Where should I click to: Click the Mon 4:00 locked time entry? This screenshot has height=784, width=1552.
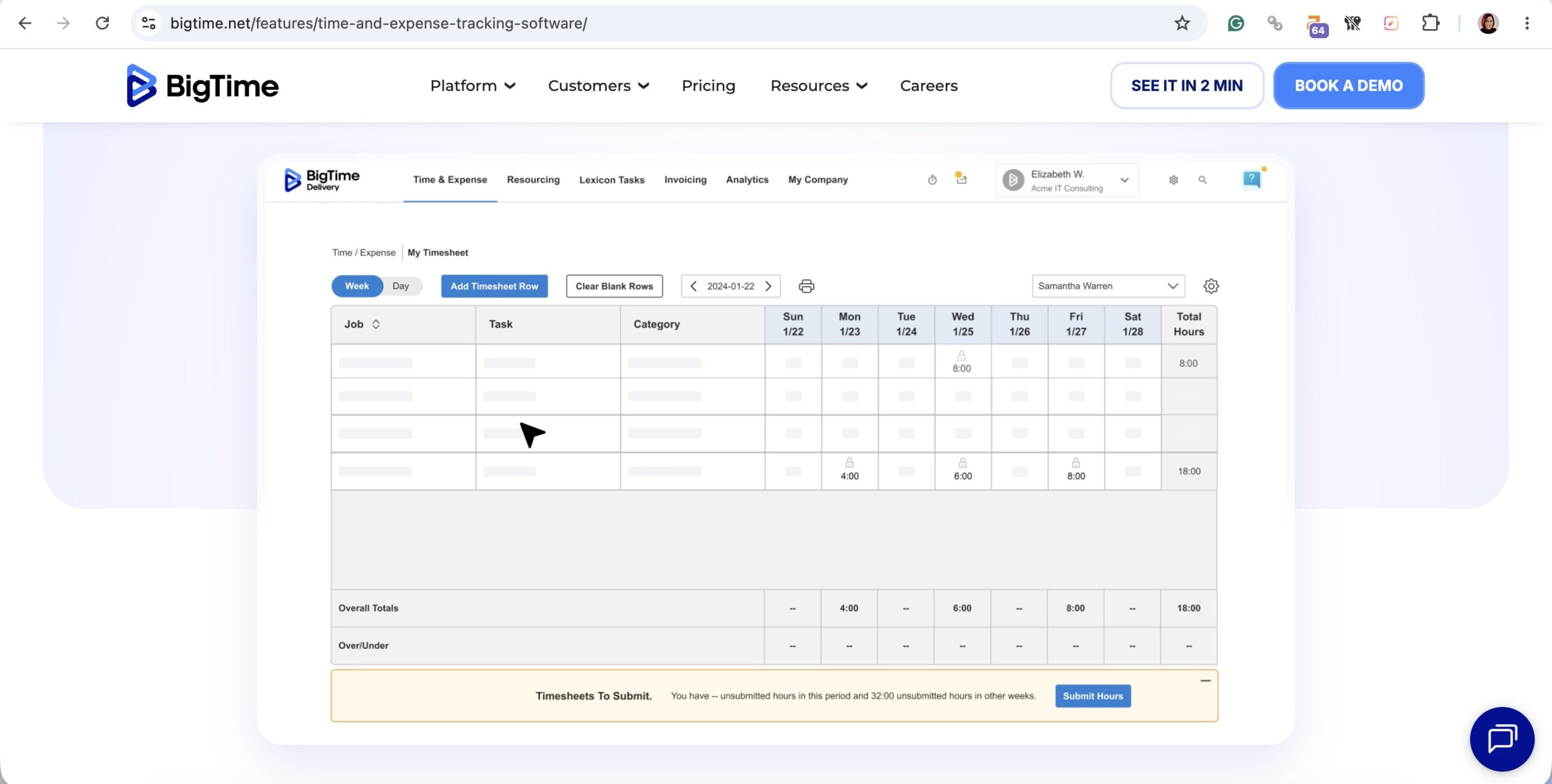[x=849, y=470]
